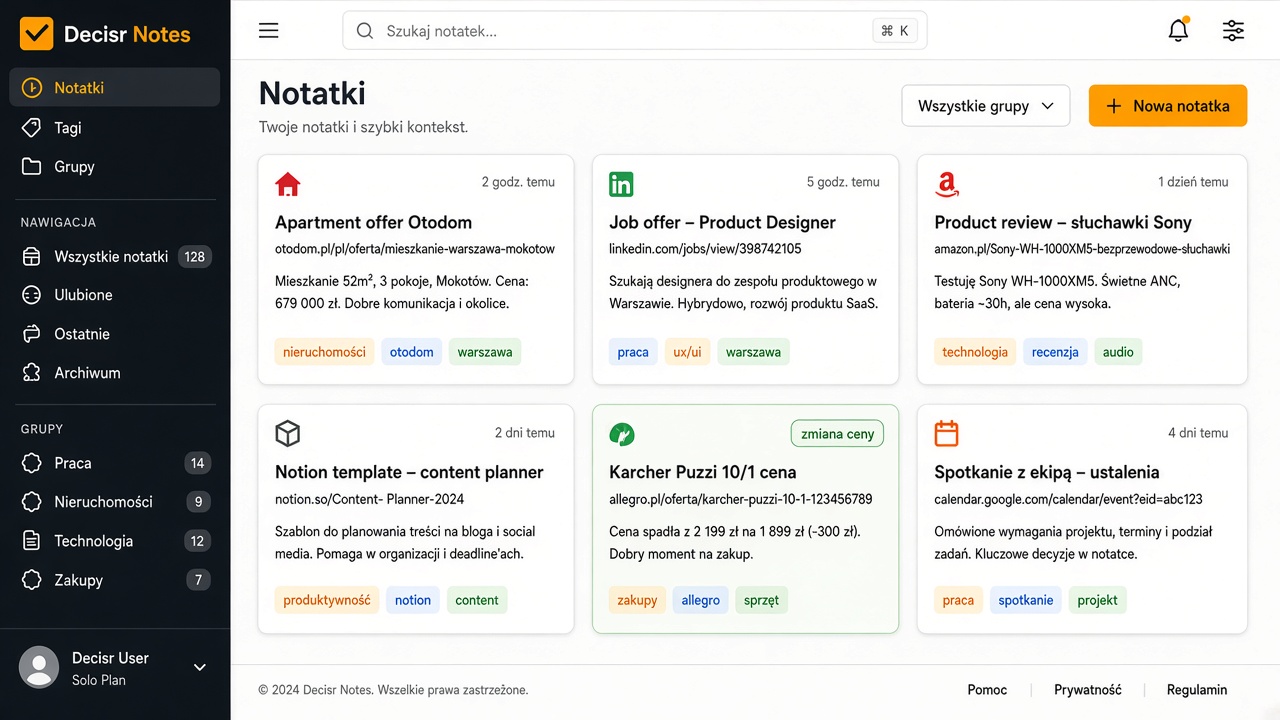Click the LinkedIn icon on job offer card
This screenshot has height=720, width=1280.
click(x=621, y=184)
